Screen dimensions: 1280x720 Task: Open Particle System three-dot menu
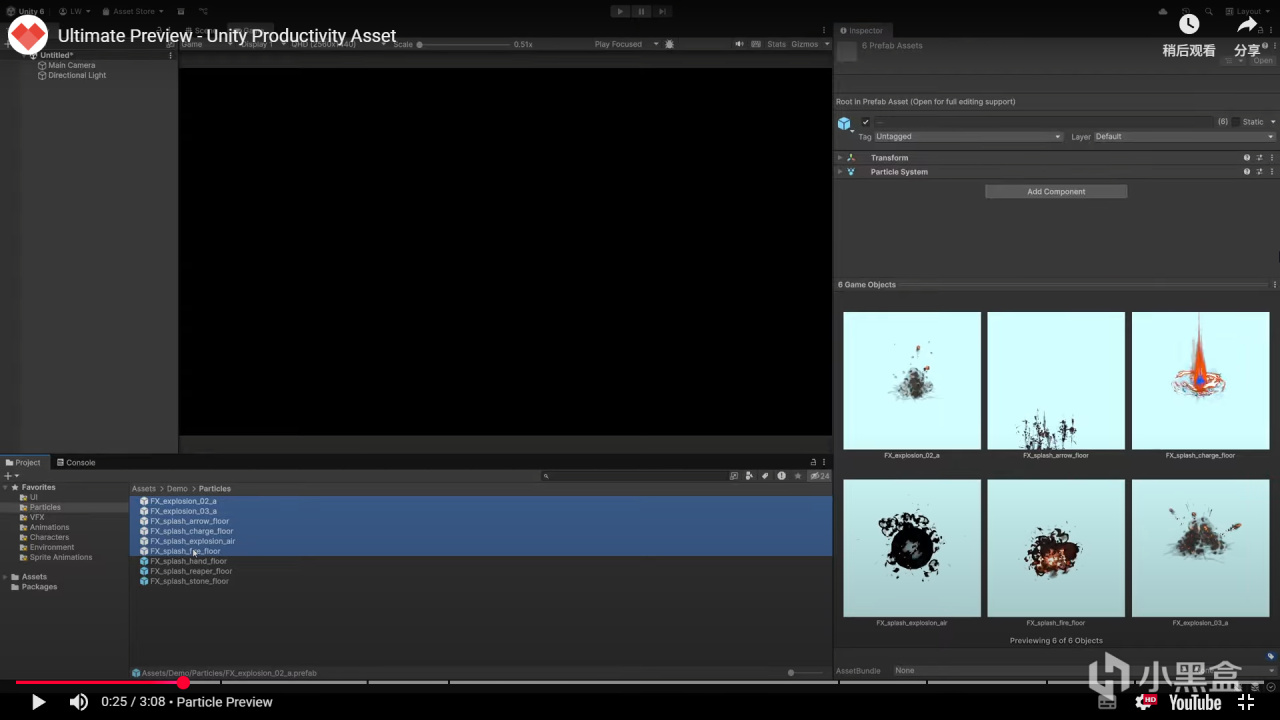[x=1272, y=172]
